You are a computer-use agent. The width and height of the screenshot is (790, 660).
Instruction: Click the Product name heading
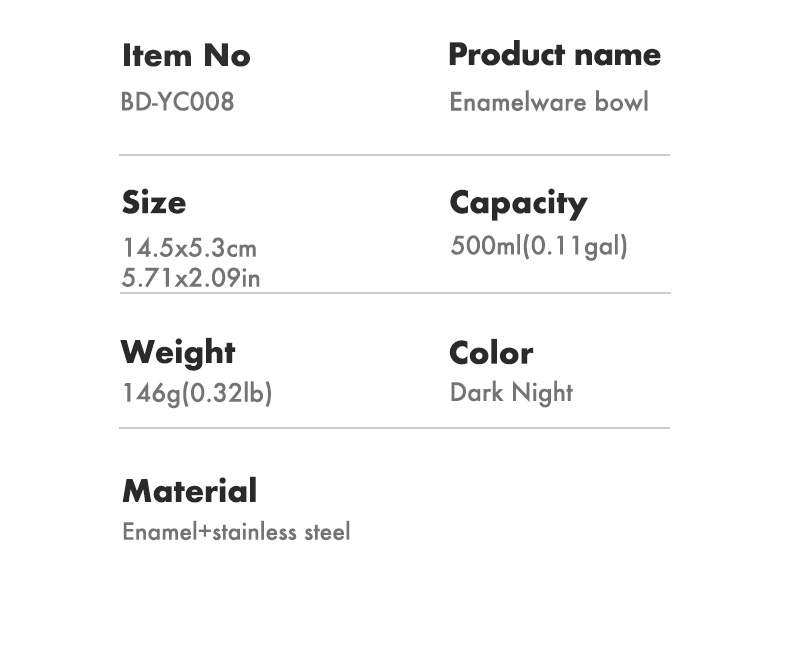click(554, 54)
